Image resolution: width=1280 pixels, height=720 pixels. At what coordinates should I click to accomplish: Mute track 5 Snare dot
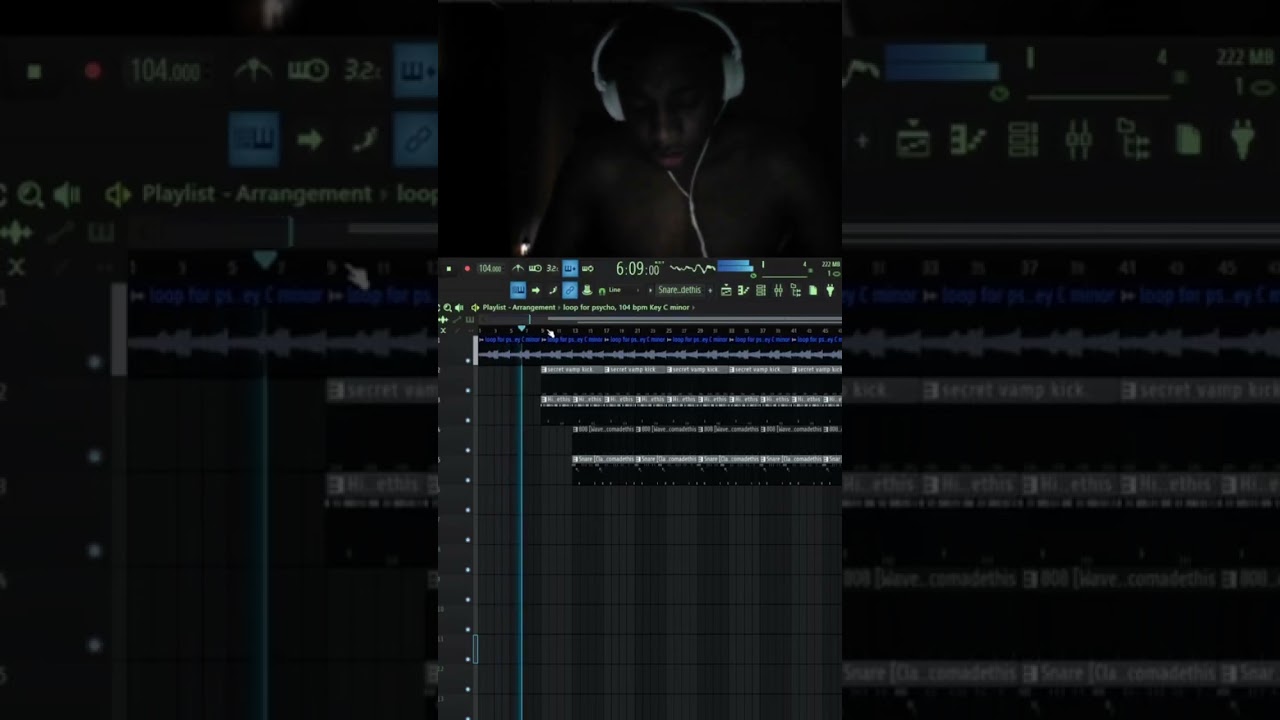click(467, 480)
